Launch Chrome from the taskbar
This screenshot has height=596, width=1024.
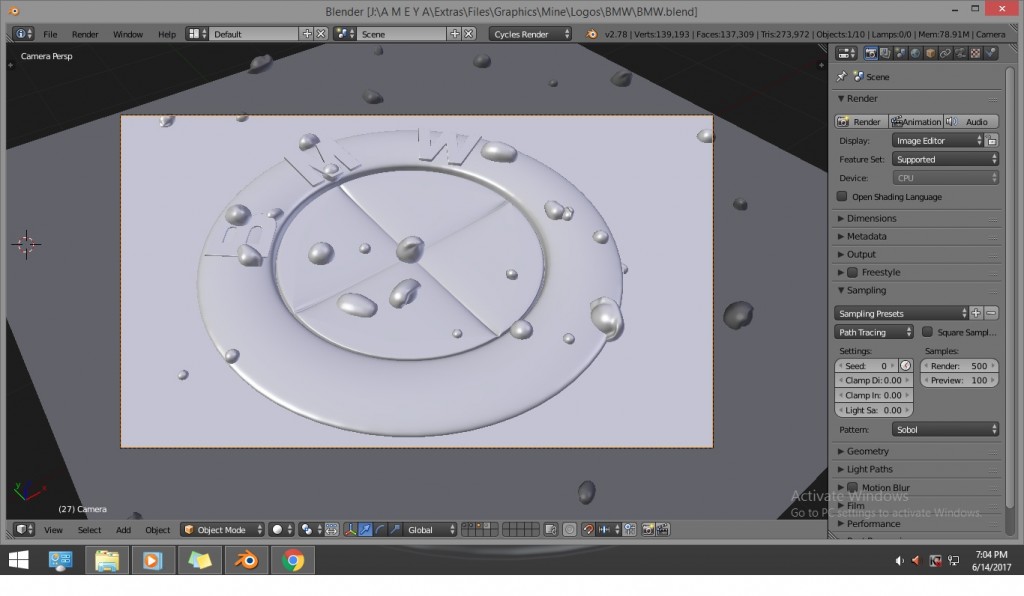(293, 560)
